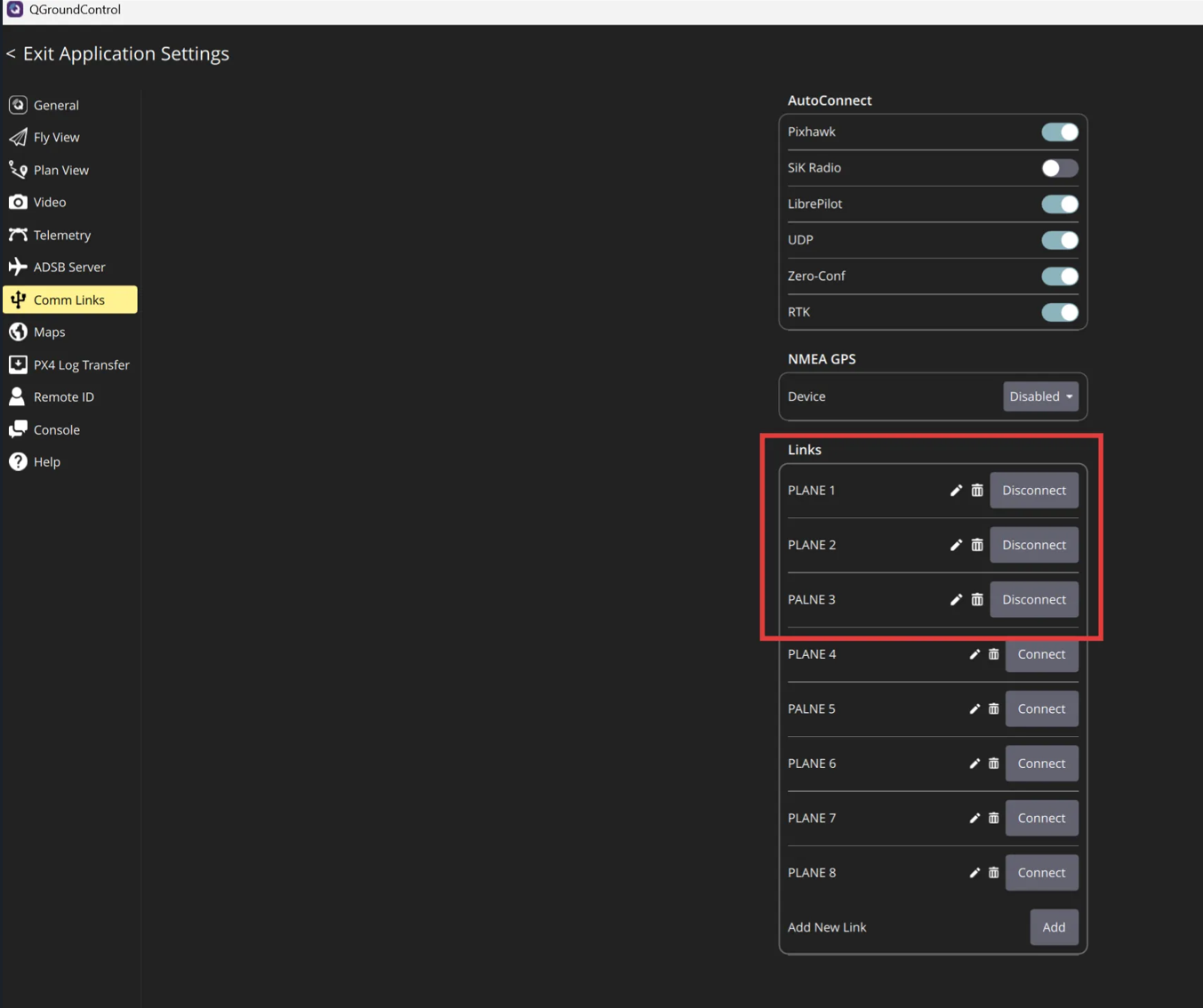Delete the PLANE 2 link with trash icon
Screen dimensions: 1203x1008
(977, 545)
